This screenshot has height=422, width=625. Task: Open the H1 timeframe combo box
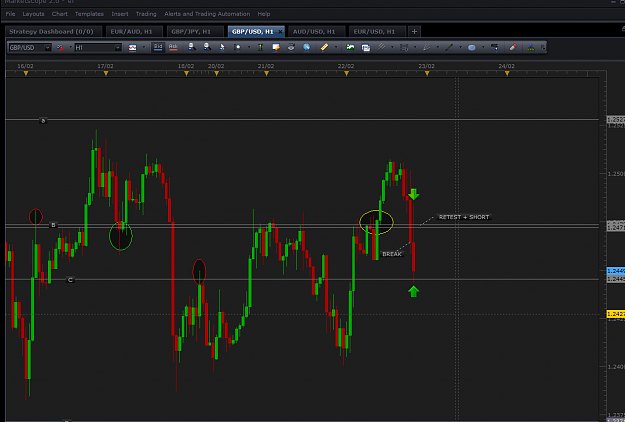(98, 47)
